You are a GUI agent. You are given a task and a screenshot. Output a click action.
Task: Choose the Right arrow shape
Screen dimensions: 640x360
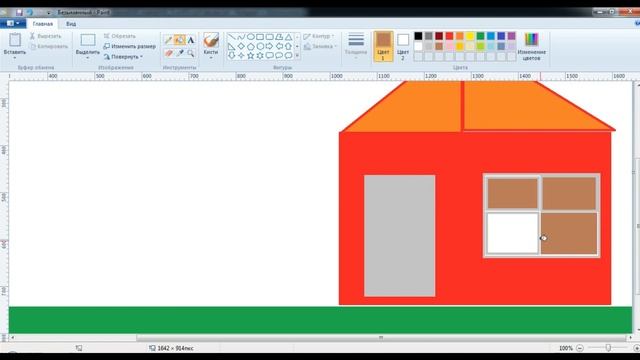point(269,46)
